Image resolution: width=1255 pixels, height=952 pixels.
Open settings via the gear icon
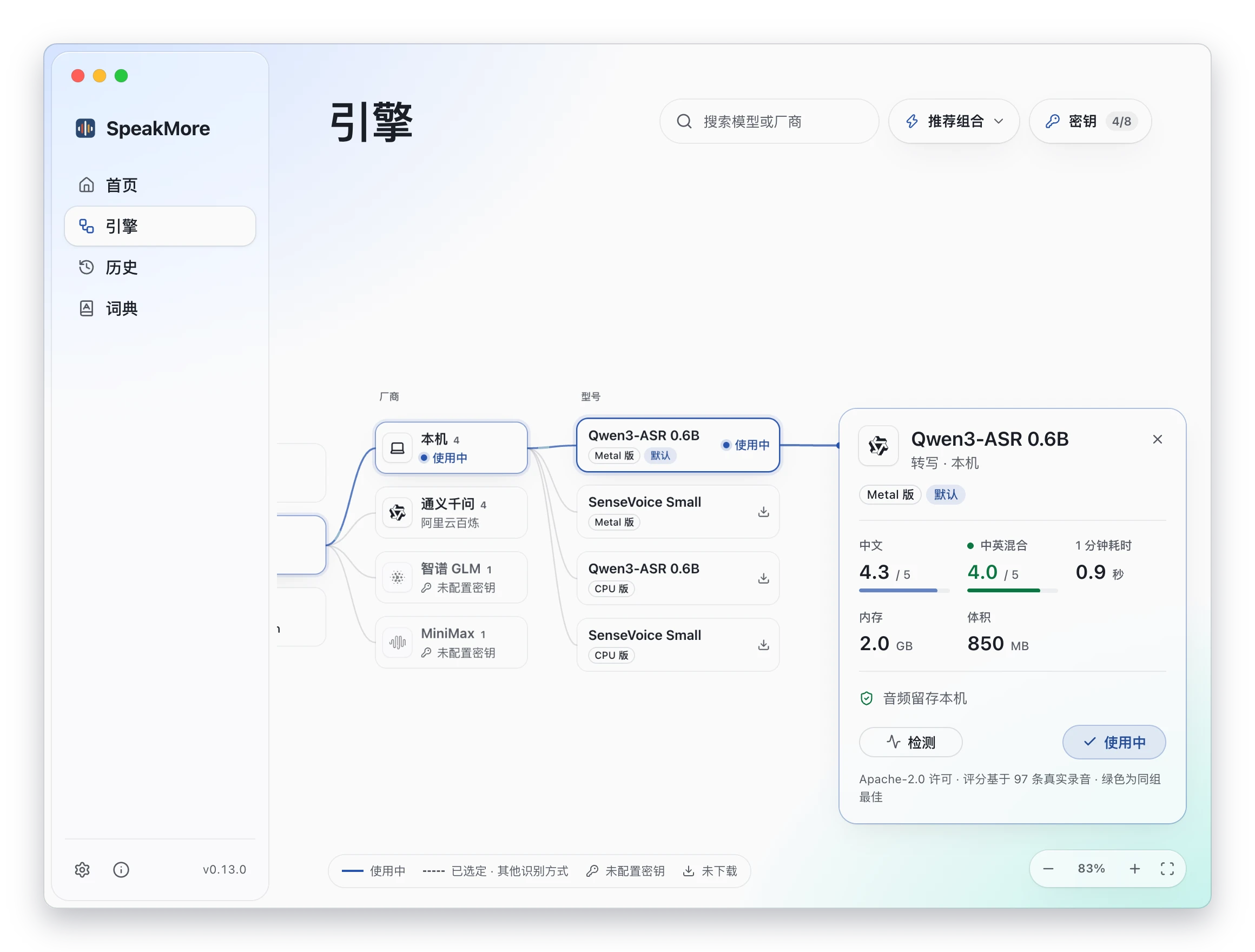tap(82, 869)
